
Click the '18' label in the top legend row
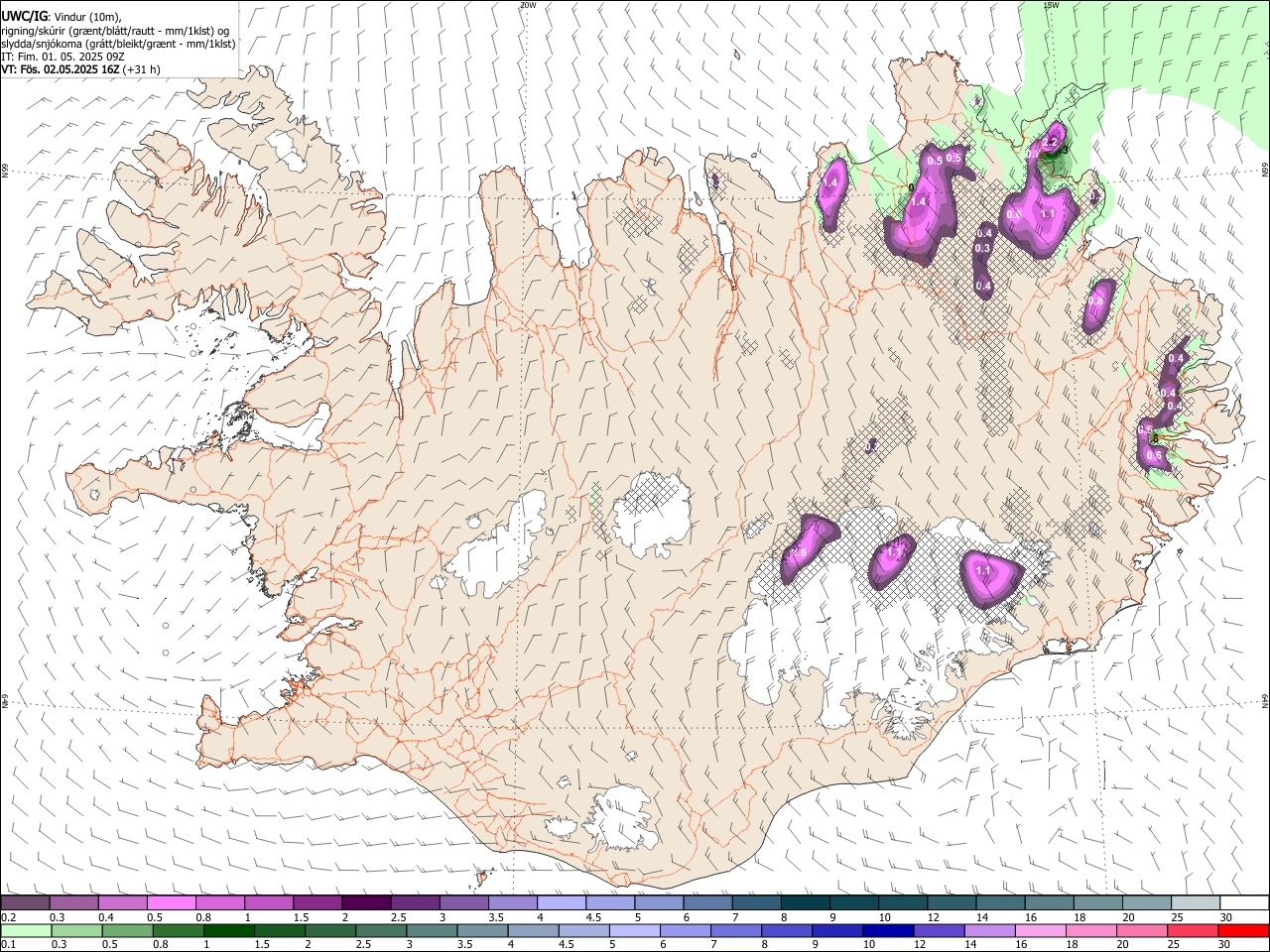coord(1079,917)
